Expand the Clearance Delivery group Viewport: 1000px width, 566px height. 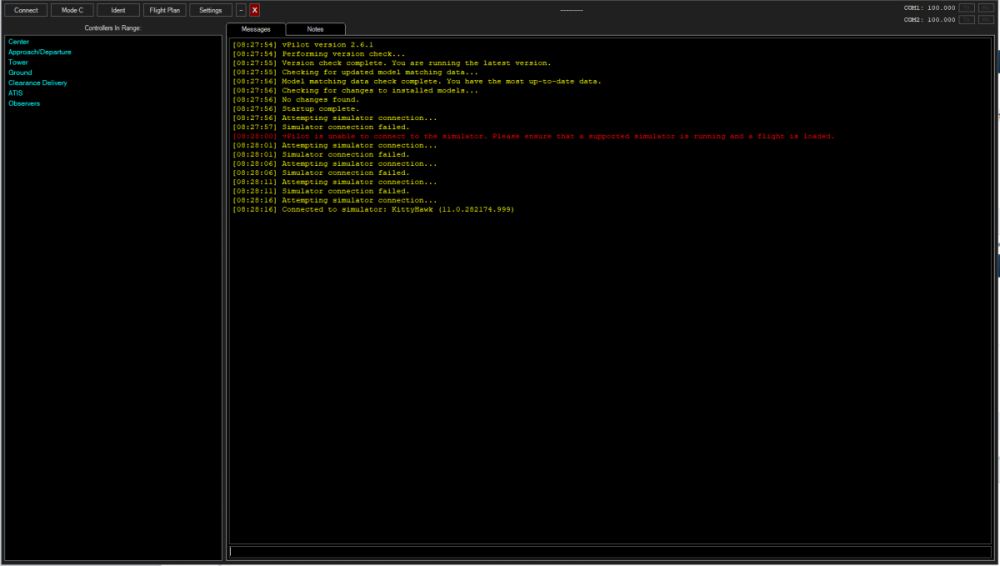pyautogui.click(x=37, y=83)
